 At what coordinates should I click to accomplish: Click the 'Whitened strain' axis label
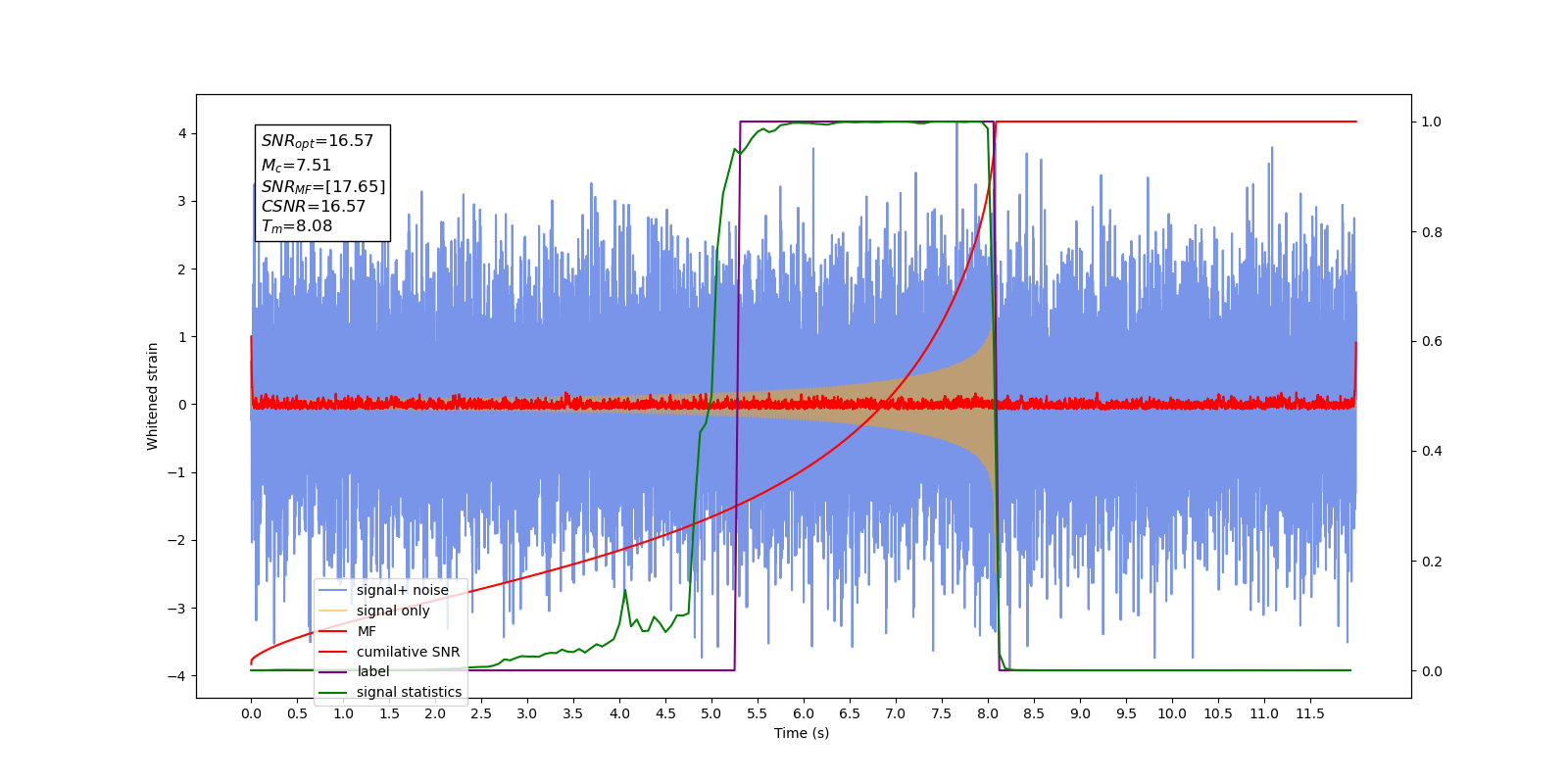[x=153, y=396]
